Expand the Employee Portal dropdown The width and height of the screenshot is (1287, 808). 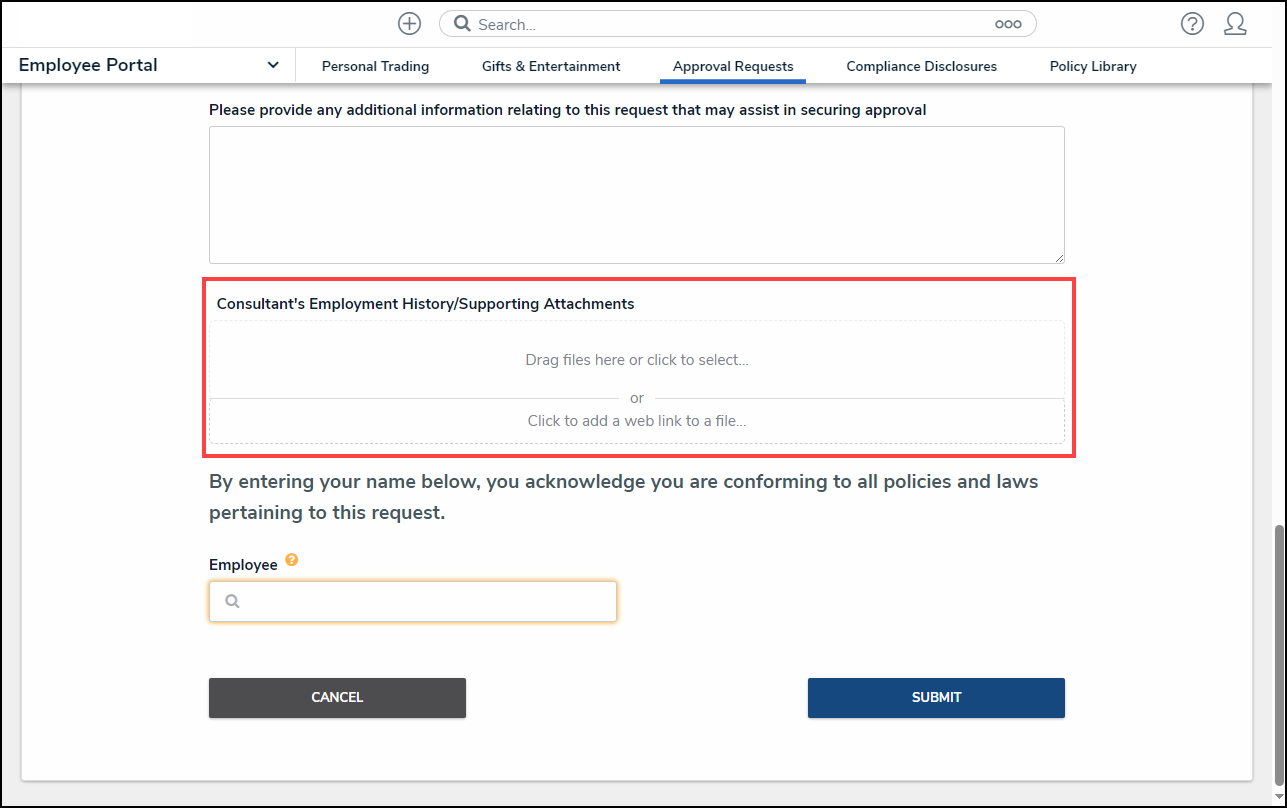click(273, 66)
